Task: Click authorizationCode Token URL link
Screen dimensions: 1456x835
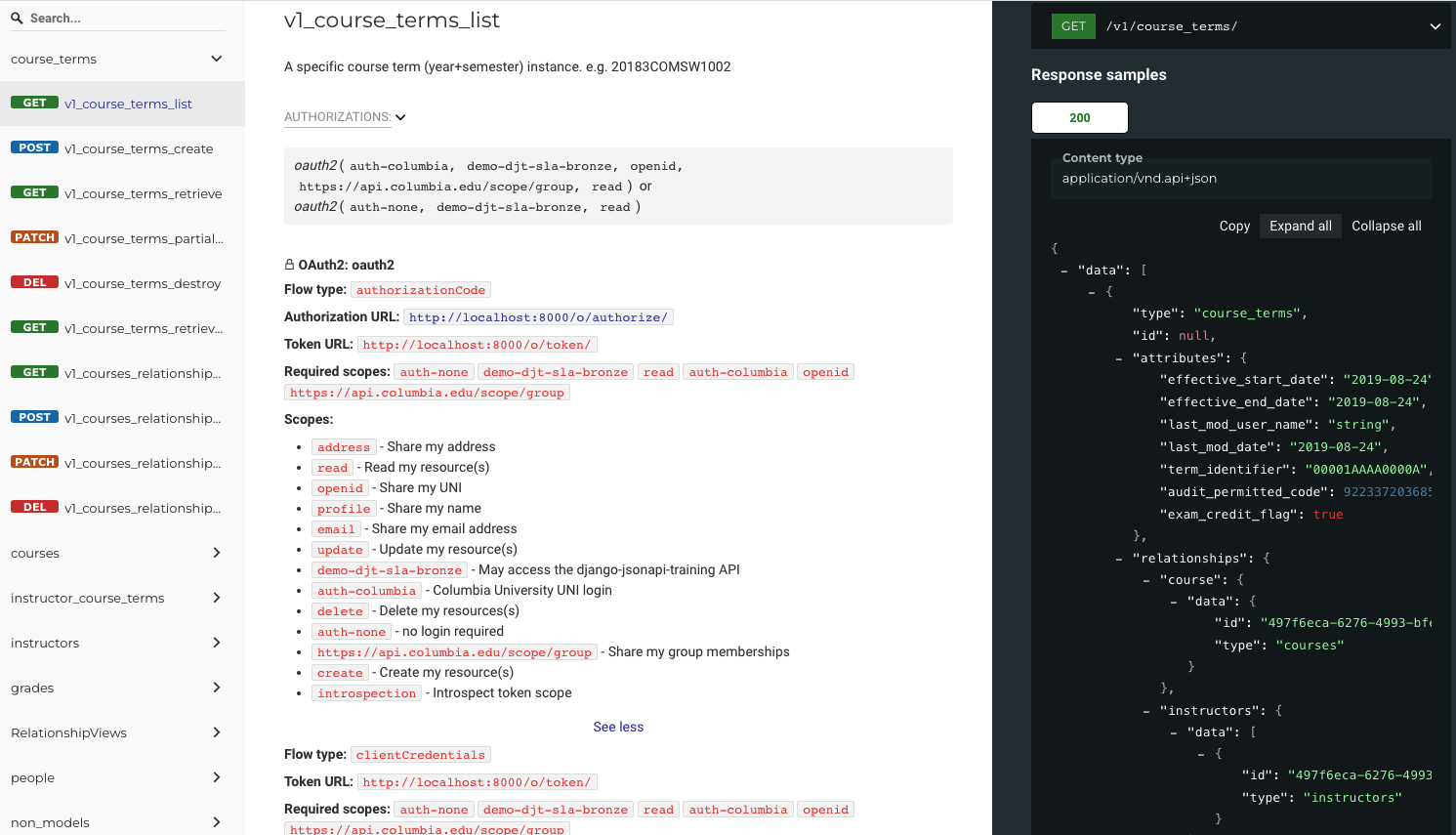Action: [477, 345]
